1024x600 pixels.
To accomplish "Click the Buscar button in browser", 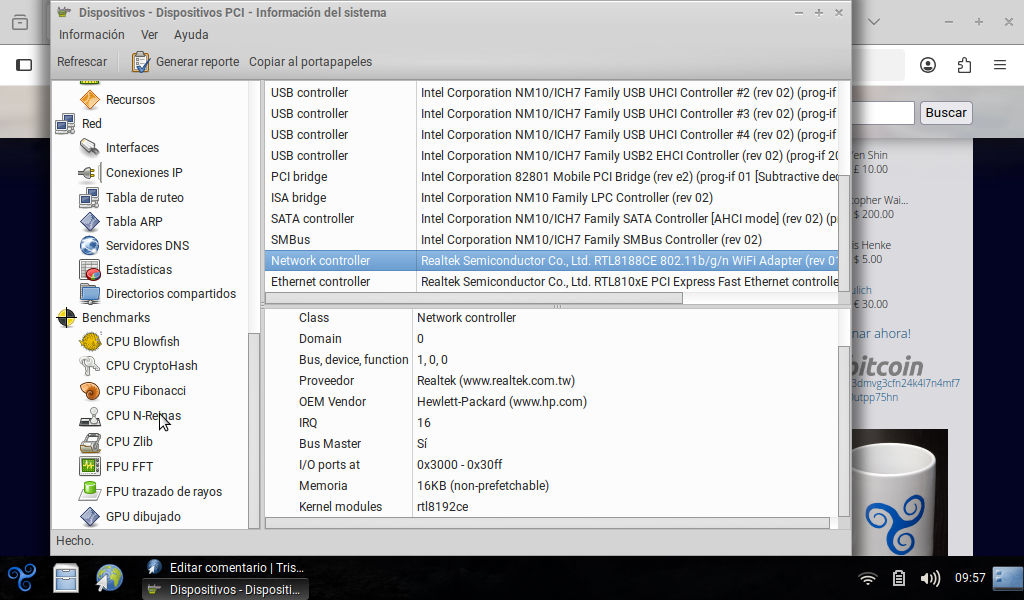I will click(946, 112).
